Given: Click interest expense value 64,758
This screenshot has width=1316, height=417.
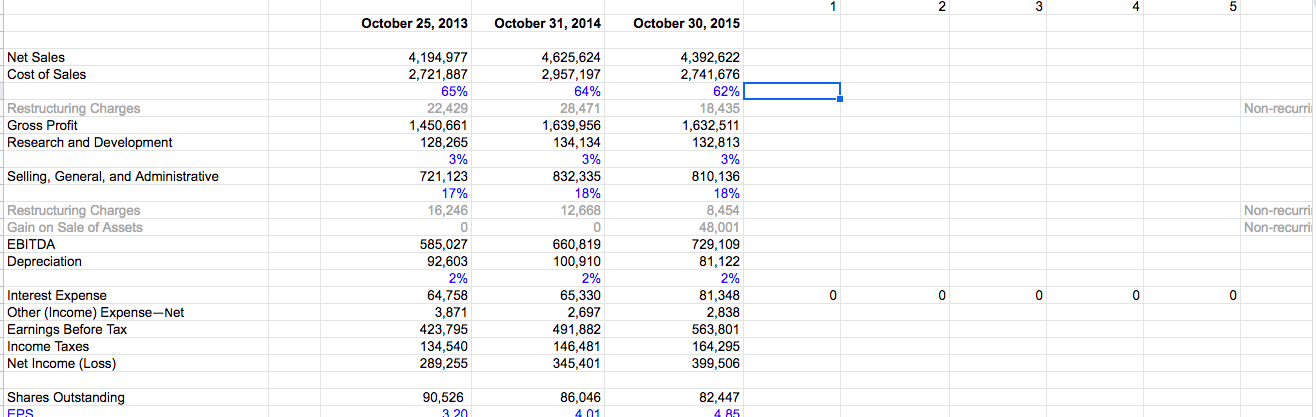Looking at the screenshot, I should coord(447,295).
